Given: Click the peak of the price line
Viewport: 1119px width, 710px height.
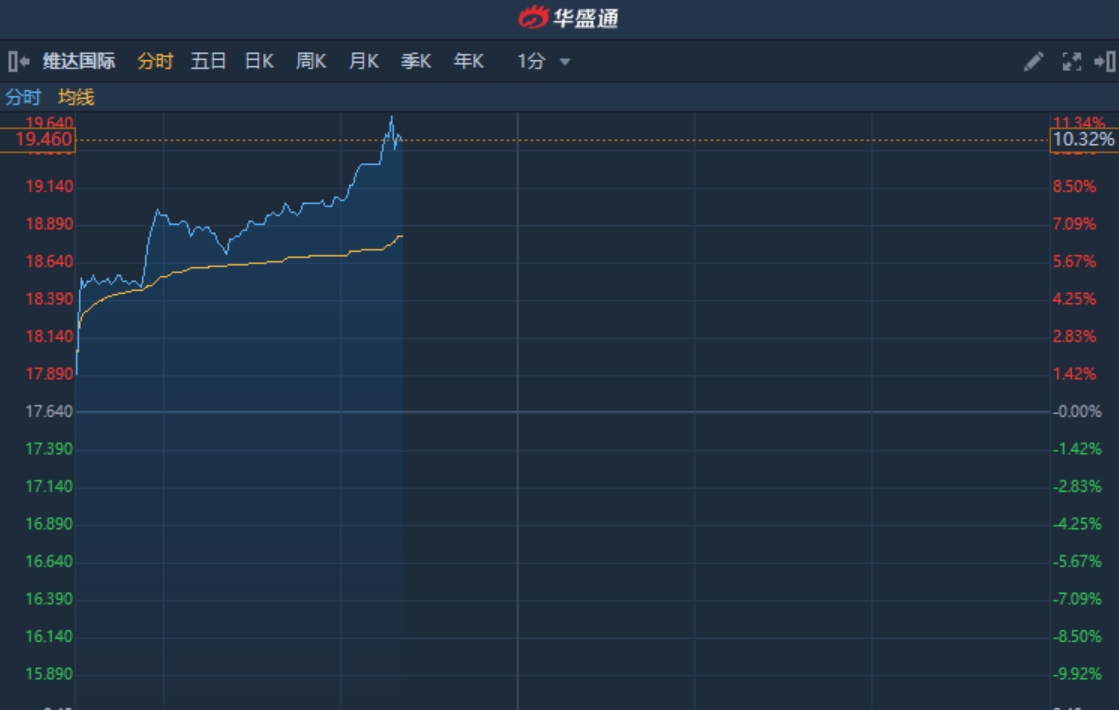Looking at the screenshot, I should 391,118.
